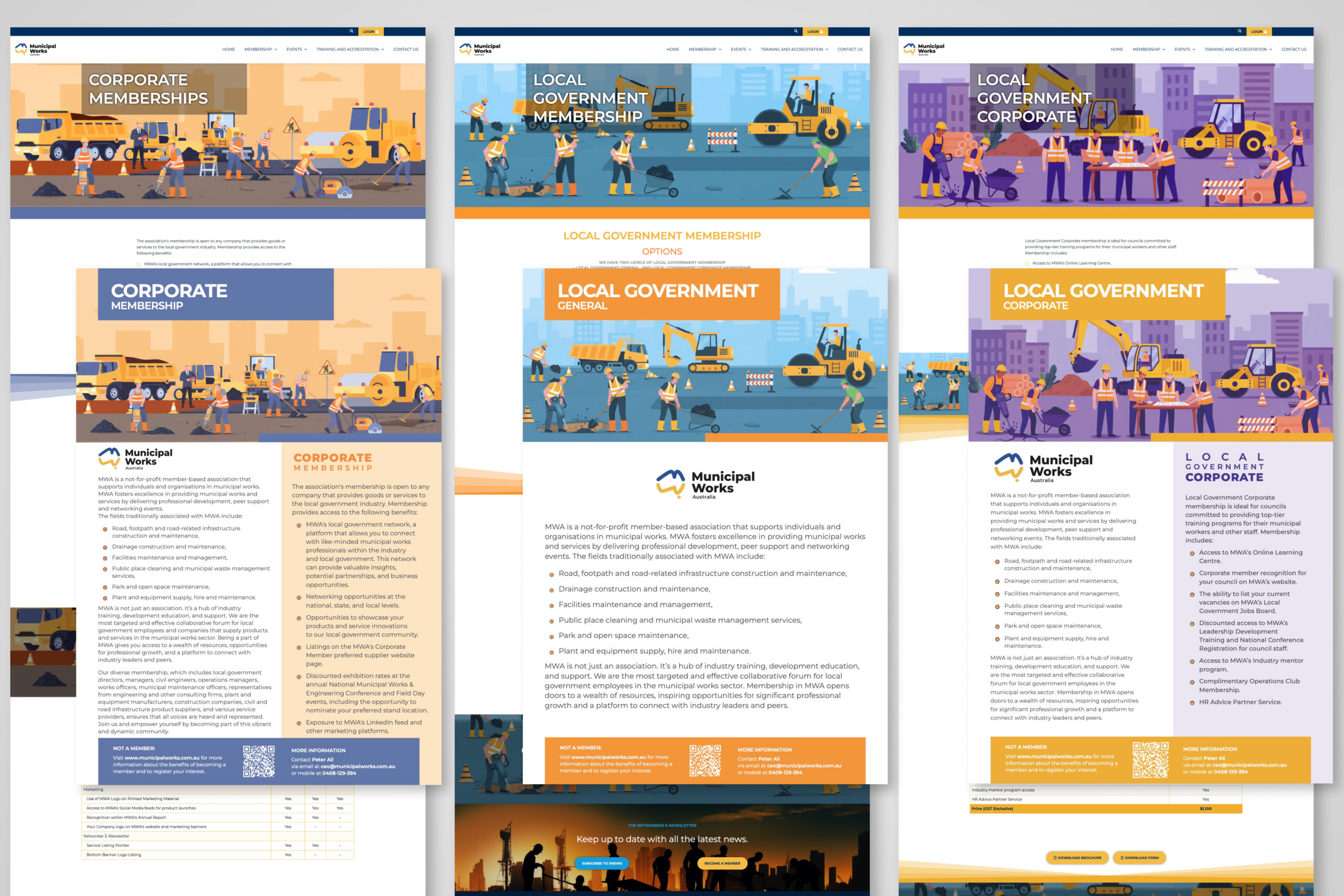Click 'Marketing' section header in benefits table

218,790
